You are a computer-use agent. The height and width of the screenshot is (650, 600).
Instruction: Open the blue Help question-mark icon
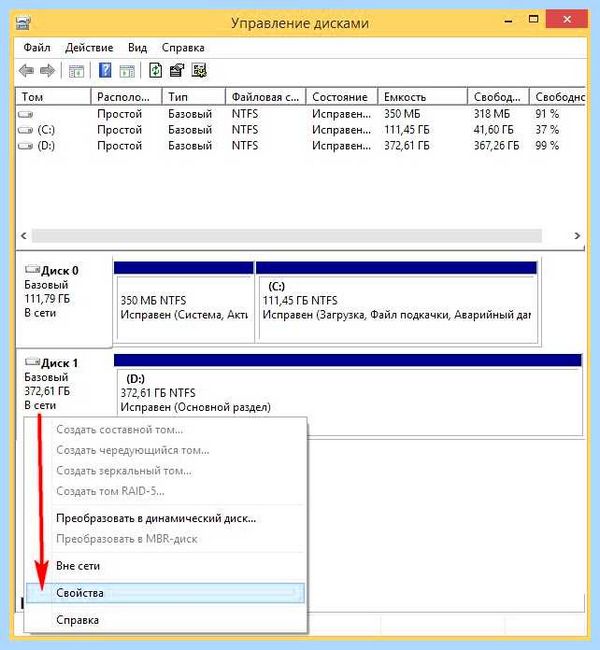pos(105,70)
